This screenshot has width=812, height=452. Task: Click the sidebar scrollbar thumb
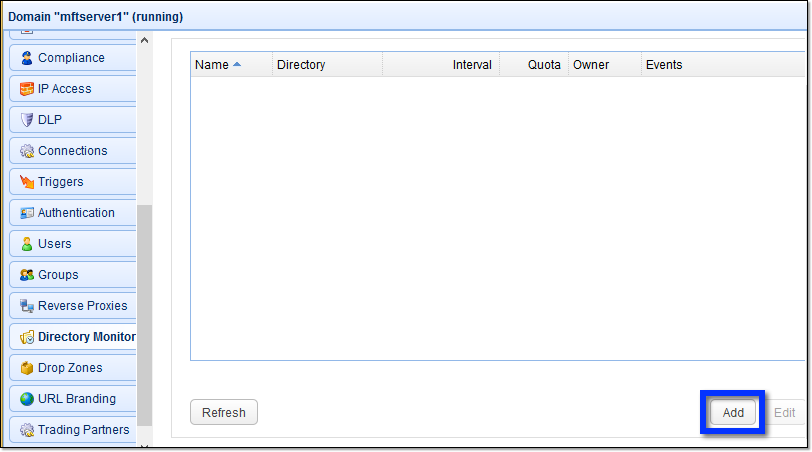(x=144, y=315)
